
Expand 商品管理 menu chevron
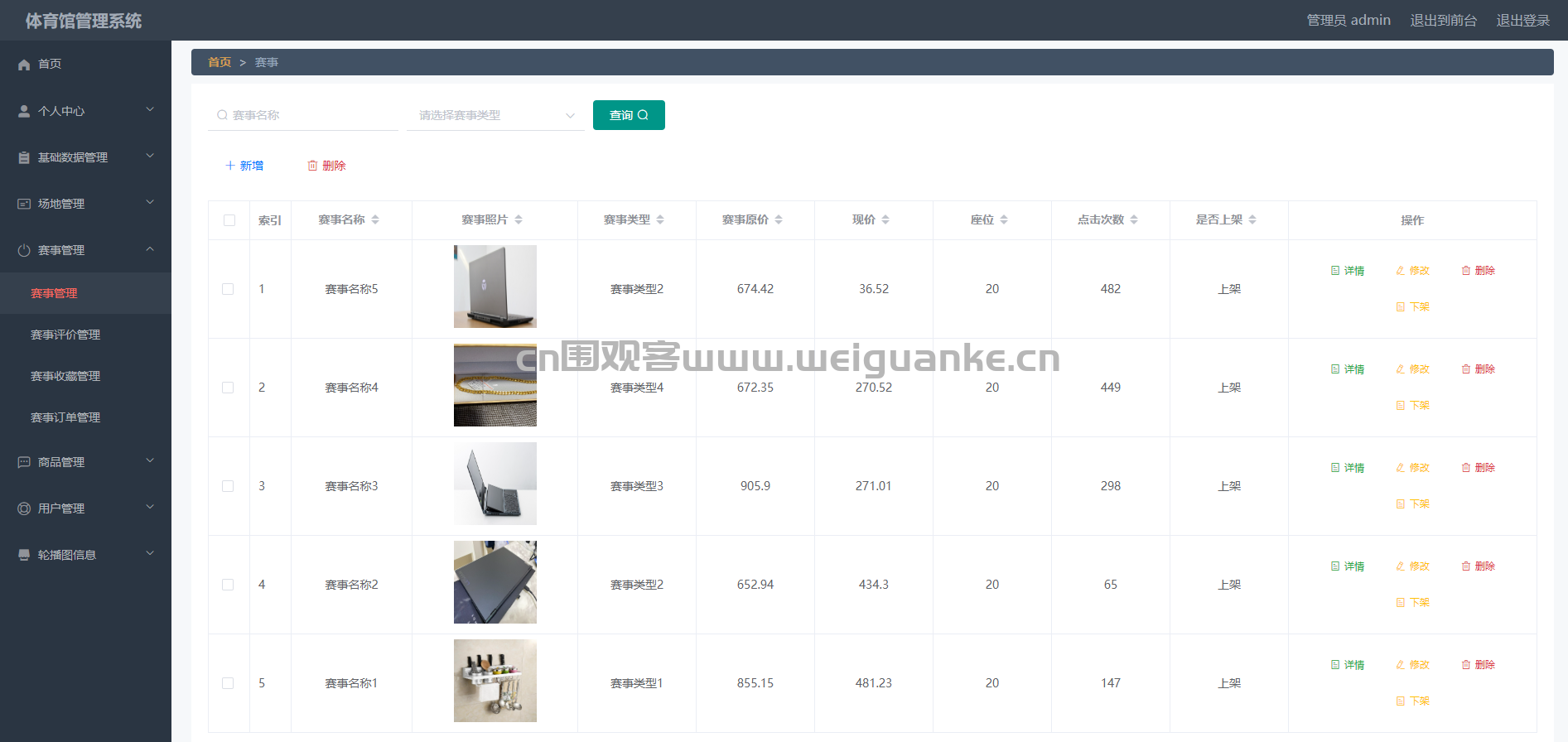pyautogui.click(x=150, y=460)
